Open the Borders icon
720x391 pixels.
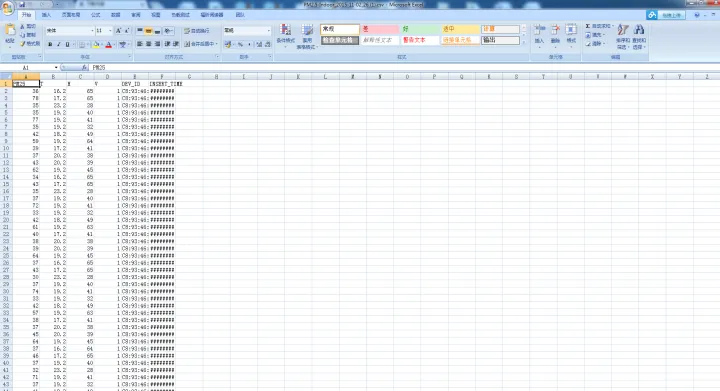point(82,45)
